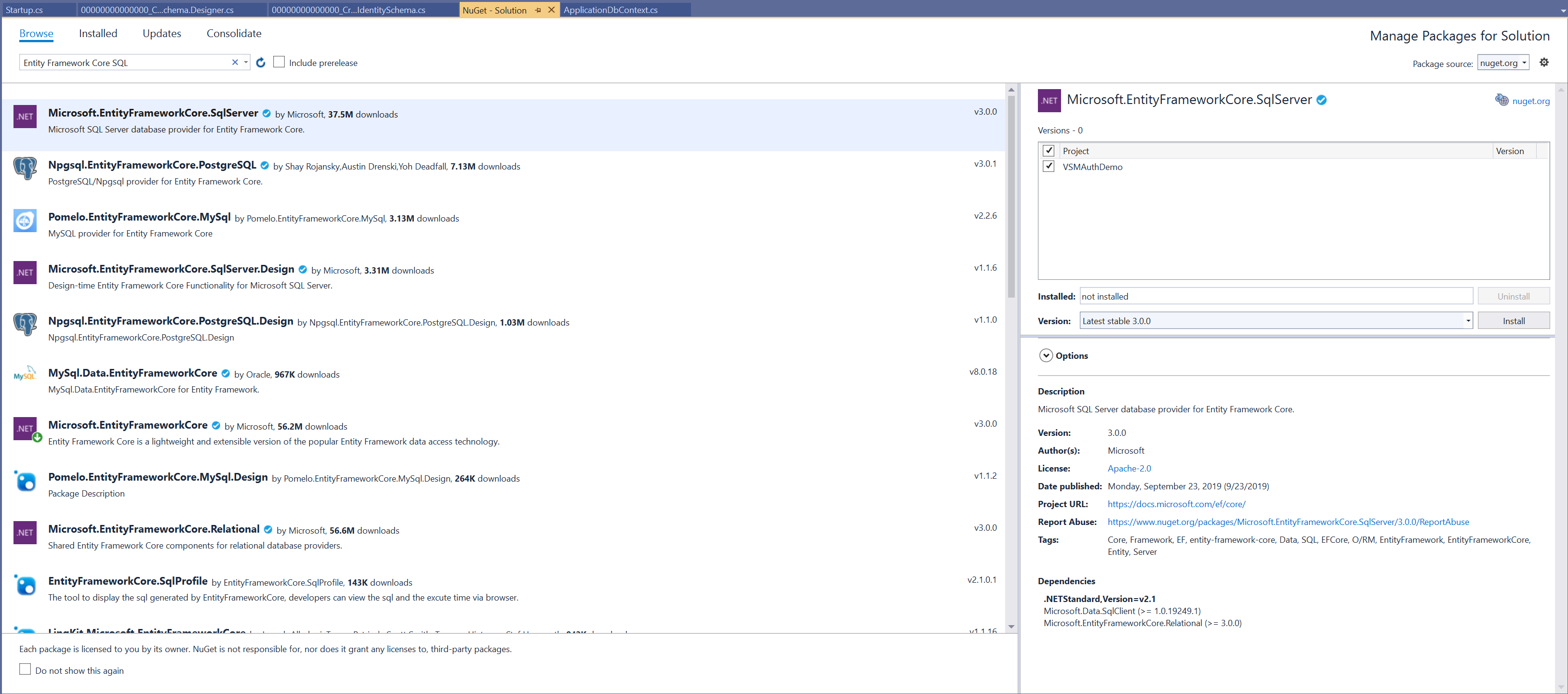This screenshot has height=694, width=1568.
Task: Open the 00000000000000_Cr...IdentitySchema.cs tab
Action: (363, 10)
